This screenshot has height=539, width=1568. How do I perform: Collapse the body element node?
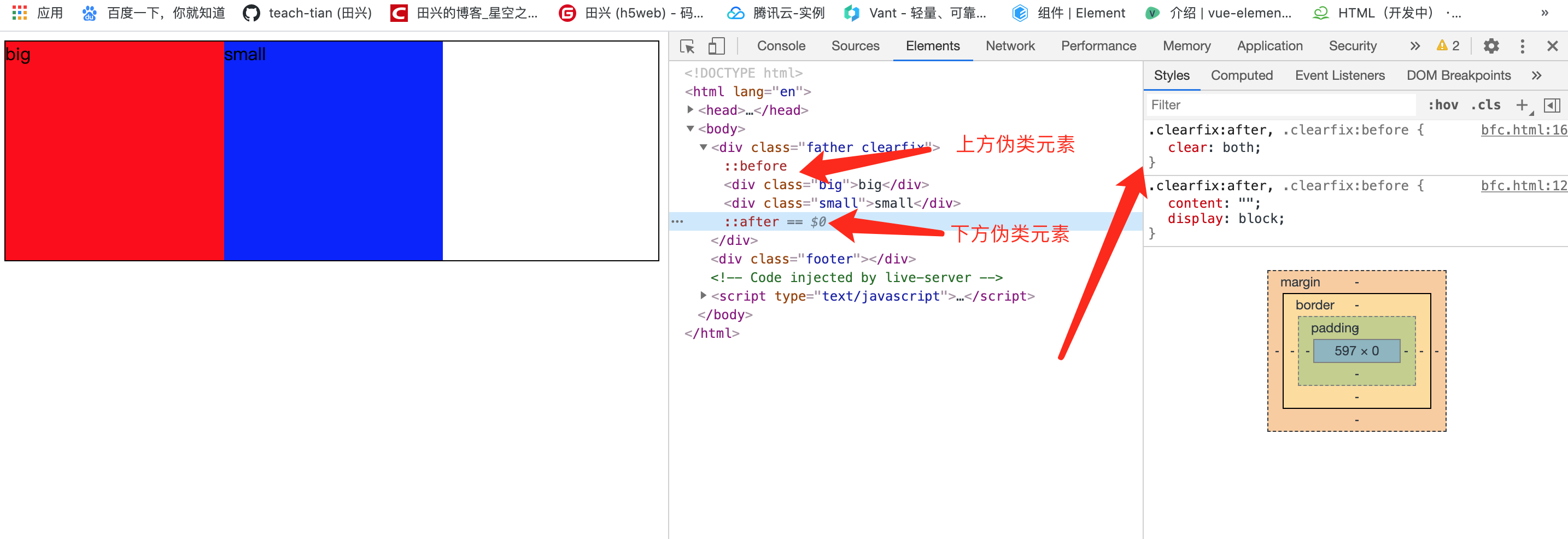689,128
